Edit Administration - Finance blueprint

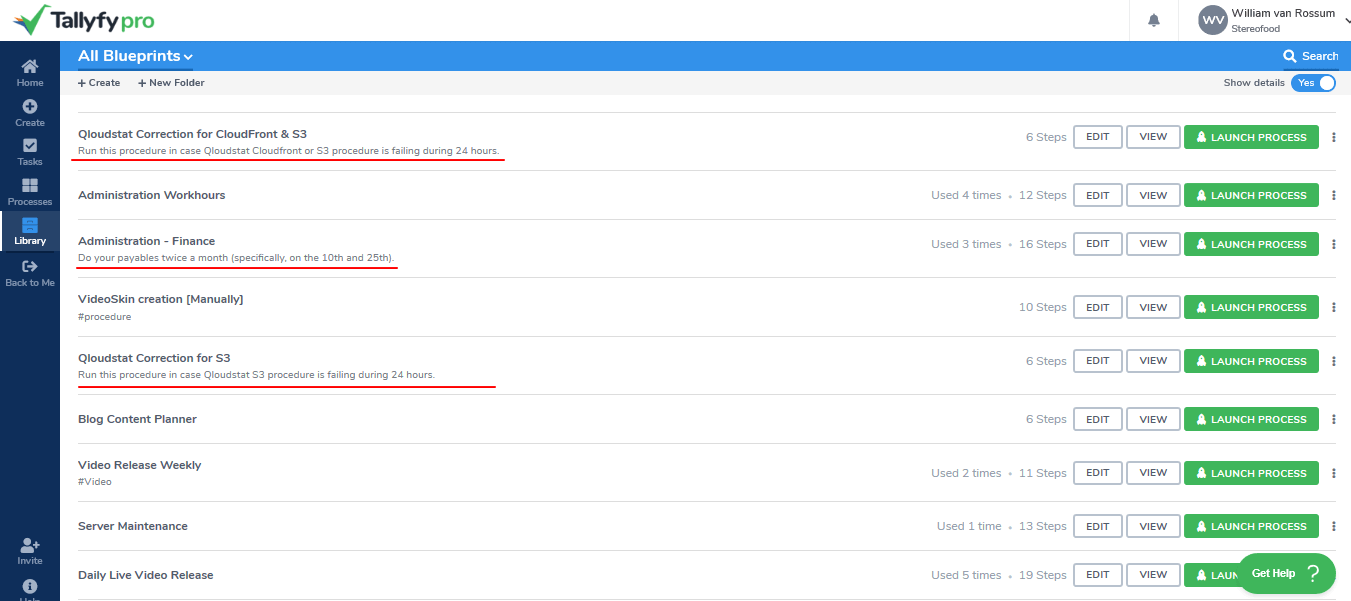(1098, 244)
